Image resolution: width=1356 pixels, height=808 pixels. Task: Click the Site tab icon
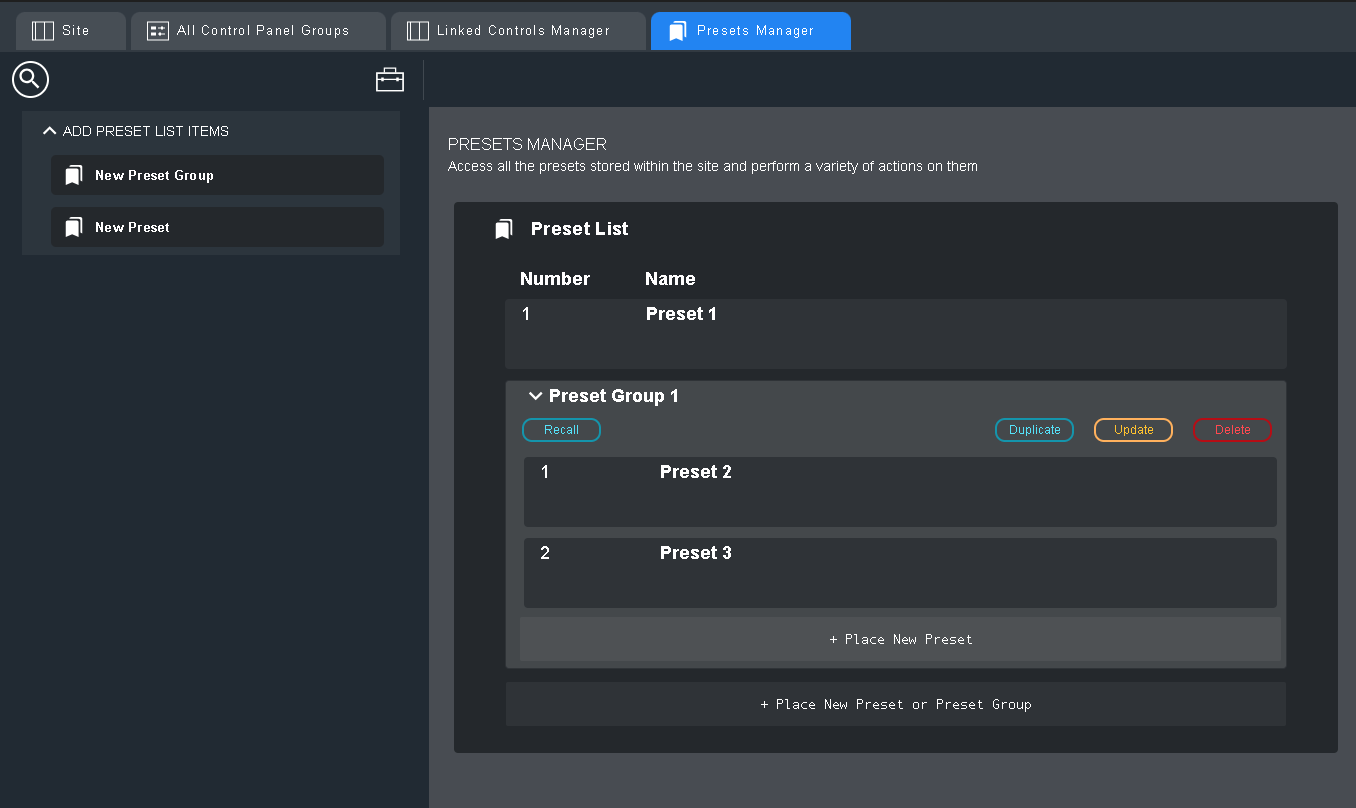coord(43,31)
